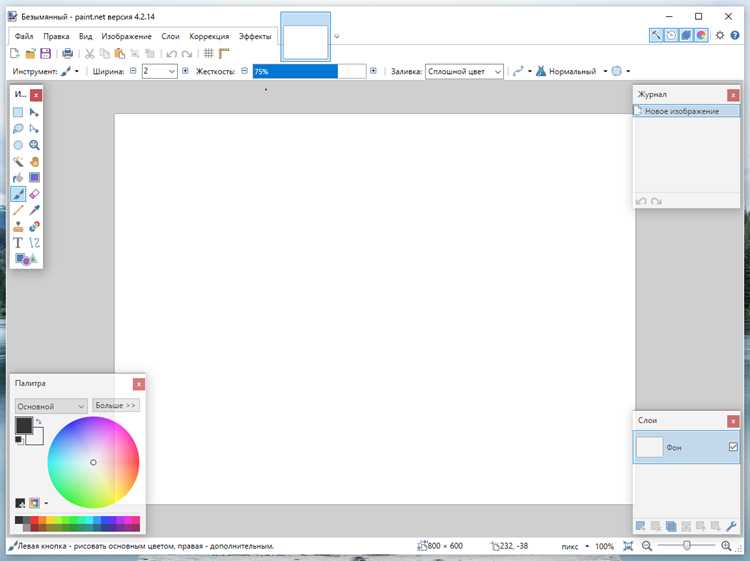Select the Color Picker eyedropper tool

(34, 210)
